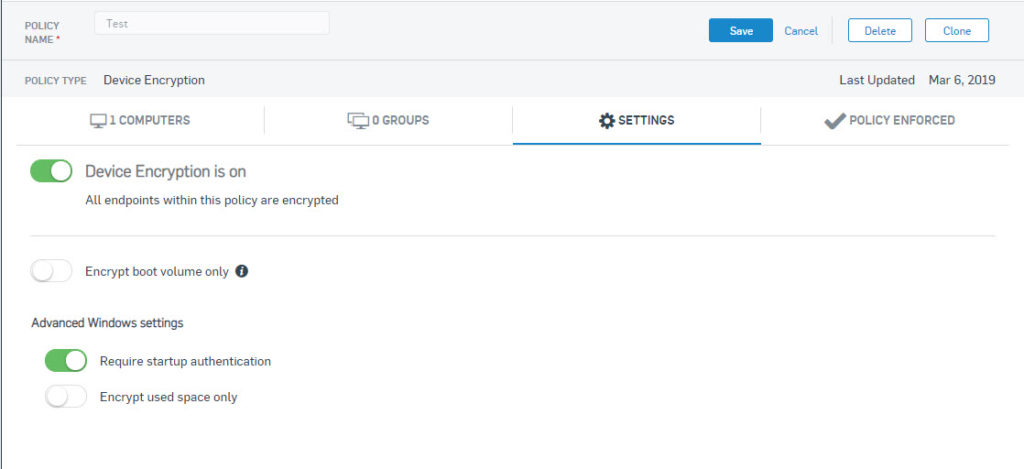Delete the Test policy
The height and width of the screenshot is (469, 1024).
point(880,31)
